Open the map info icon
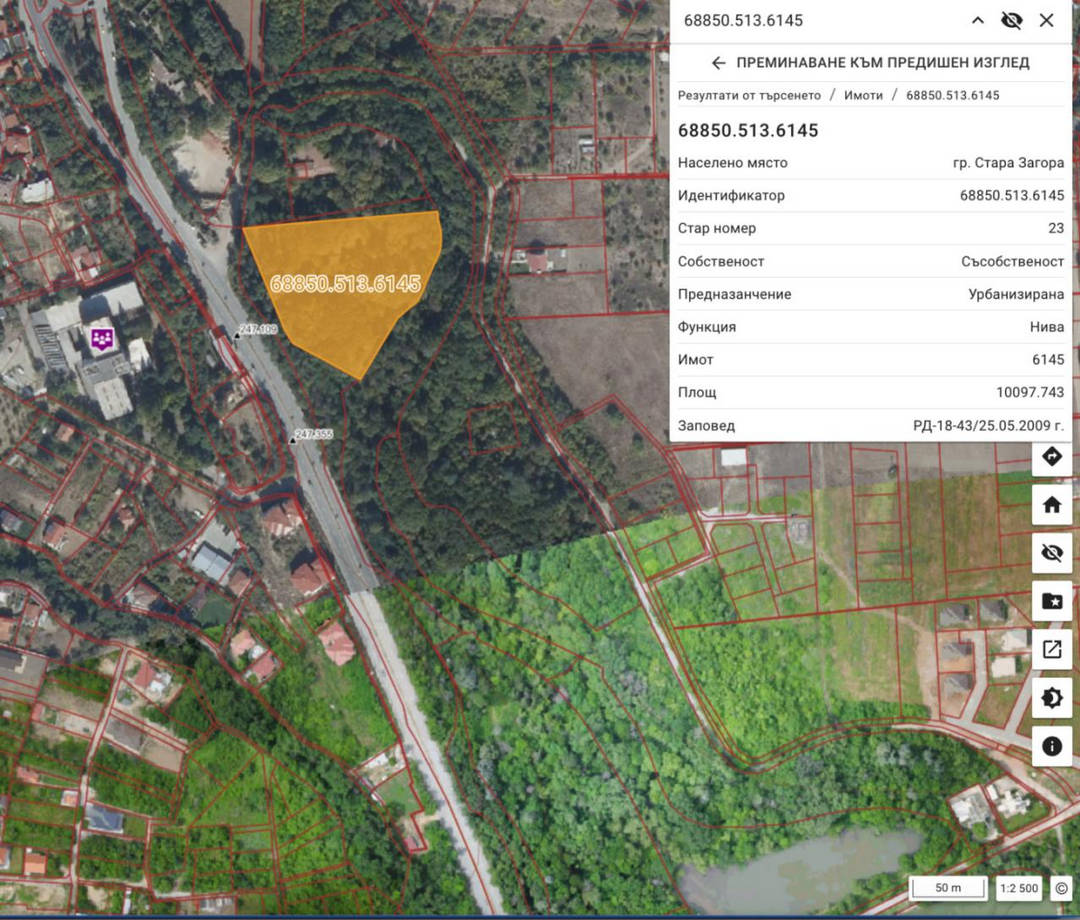Screen dimensions: 1080x920 pos(1051,746)
